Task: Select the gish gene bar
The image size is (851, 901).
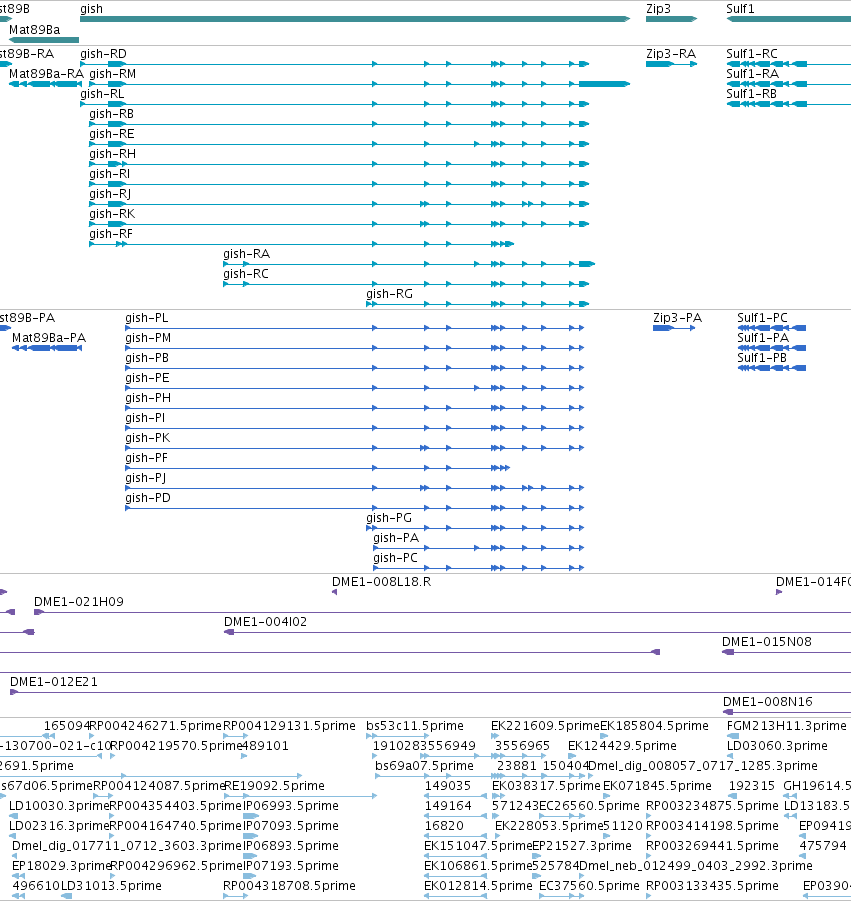Action: [x=355, y=19]
